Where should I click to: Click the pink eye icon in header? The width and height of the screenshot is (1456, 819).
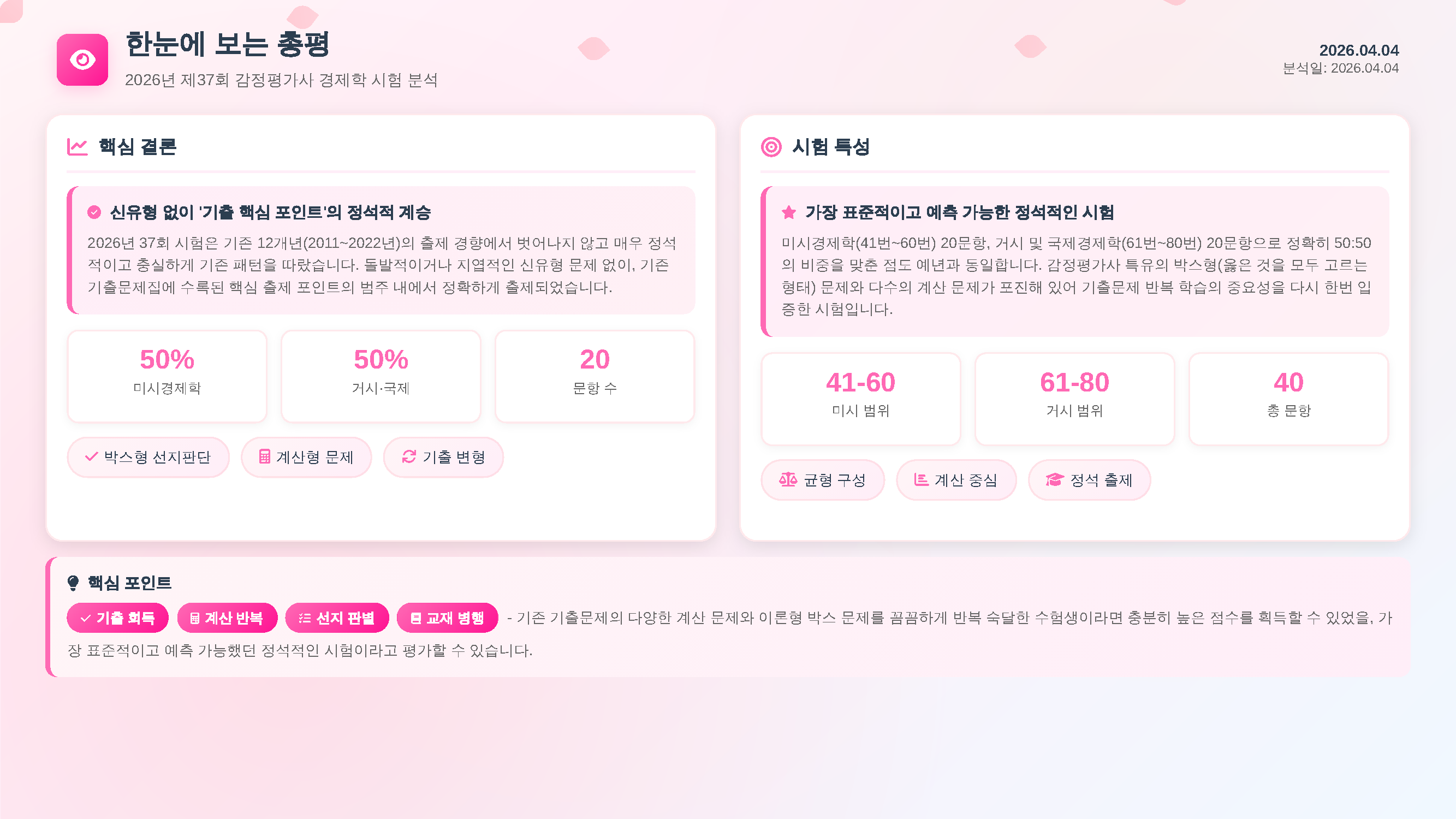click(82, 60)
